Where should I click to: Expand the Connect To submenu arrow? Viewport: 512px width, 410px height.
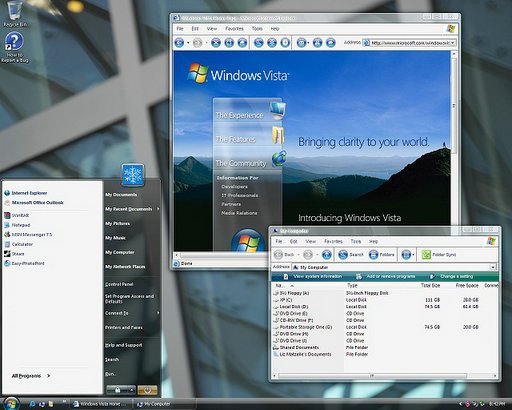click(x=158, y=313)
